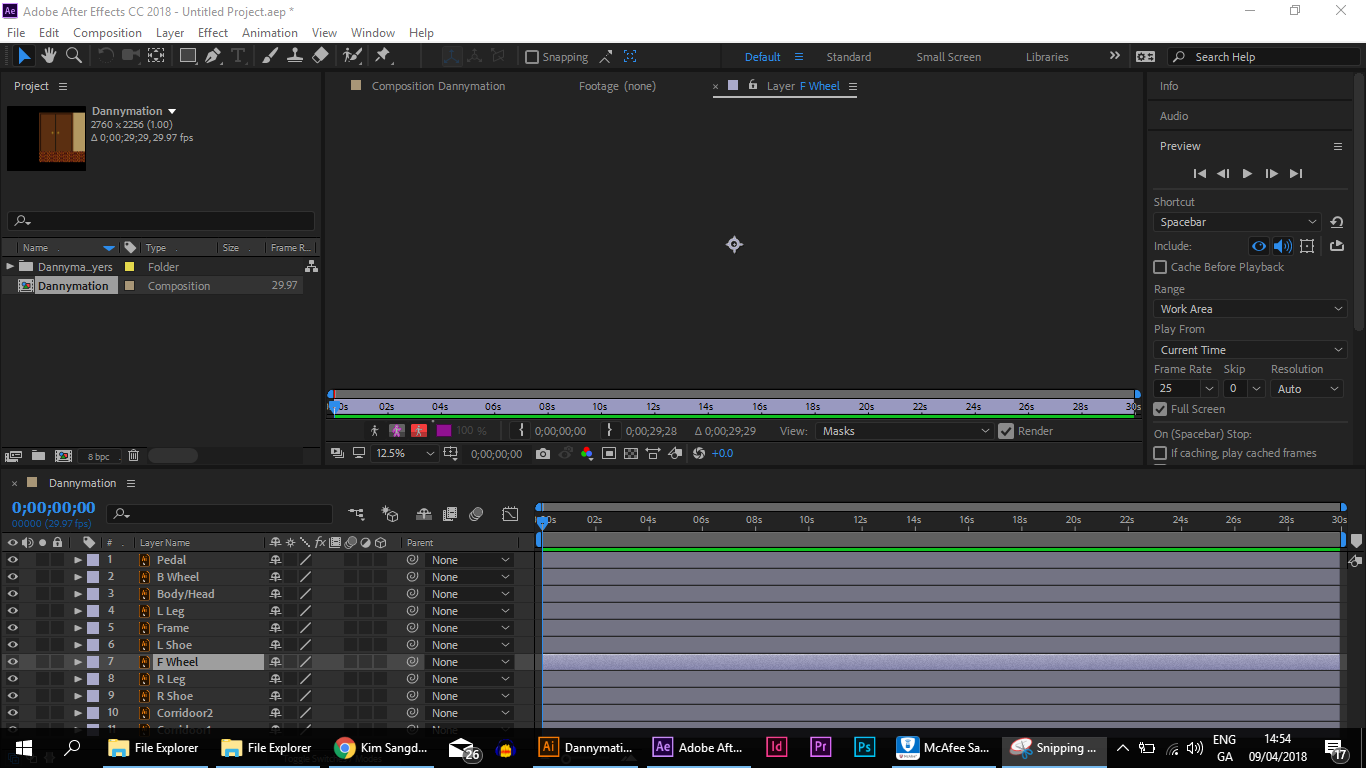Screen dimensions: 1366x768
Task: Check If caching, play cached frames
Action: click(x=1160, y=453)
